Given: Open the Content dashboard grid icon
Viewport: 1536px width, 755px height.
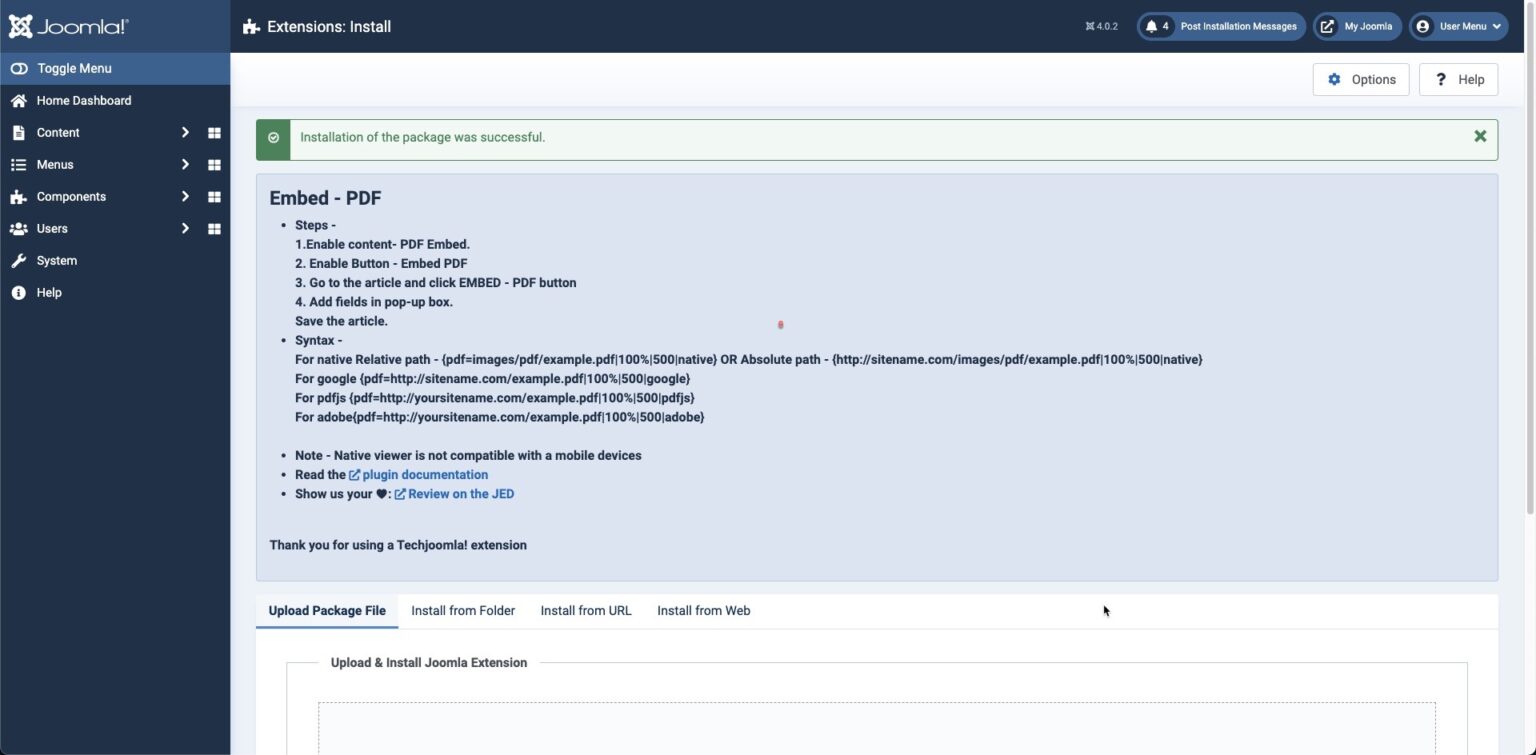Looking at the screenshot, I should [x=214, y=132].
